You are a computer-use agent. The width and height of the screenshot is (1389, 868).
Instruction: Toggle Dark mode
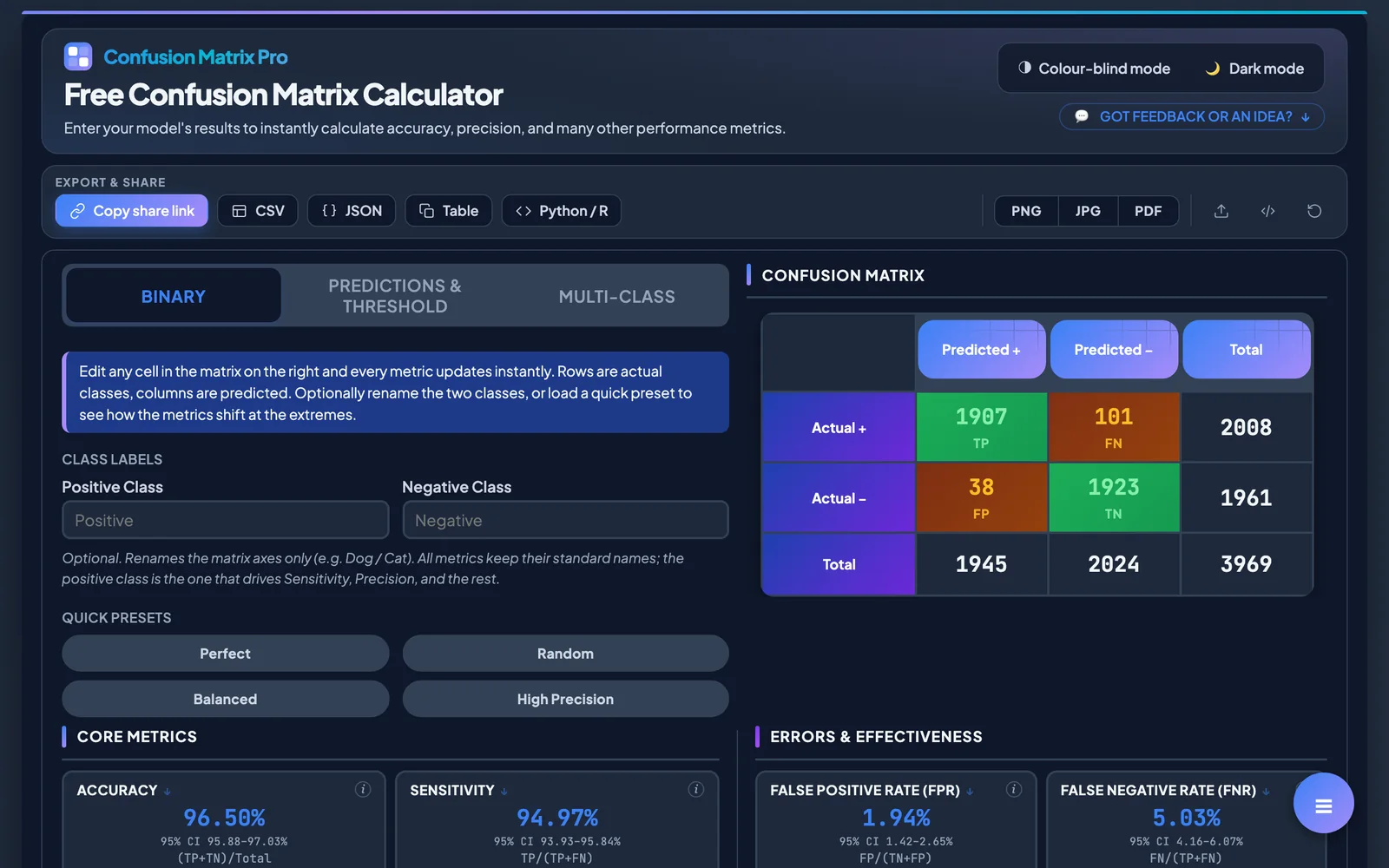(1255, 69)
